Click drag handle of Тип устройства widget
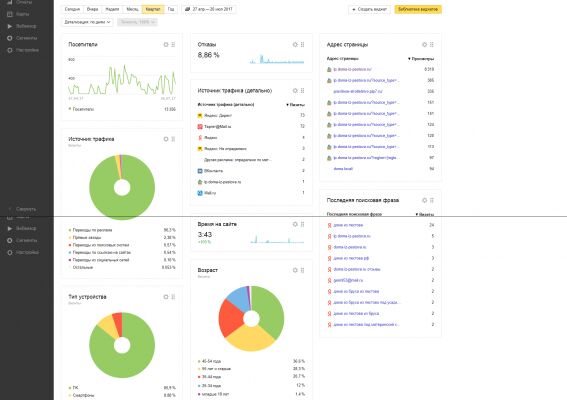Viewport: 567px width, 400px height. tap(173, 297)
